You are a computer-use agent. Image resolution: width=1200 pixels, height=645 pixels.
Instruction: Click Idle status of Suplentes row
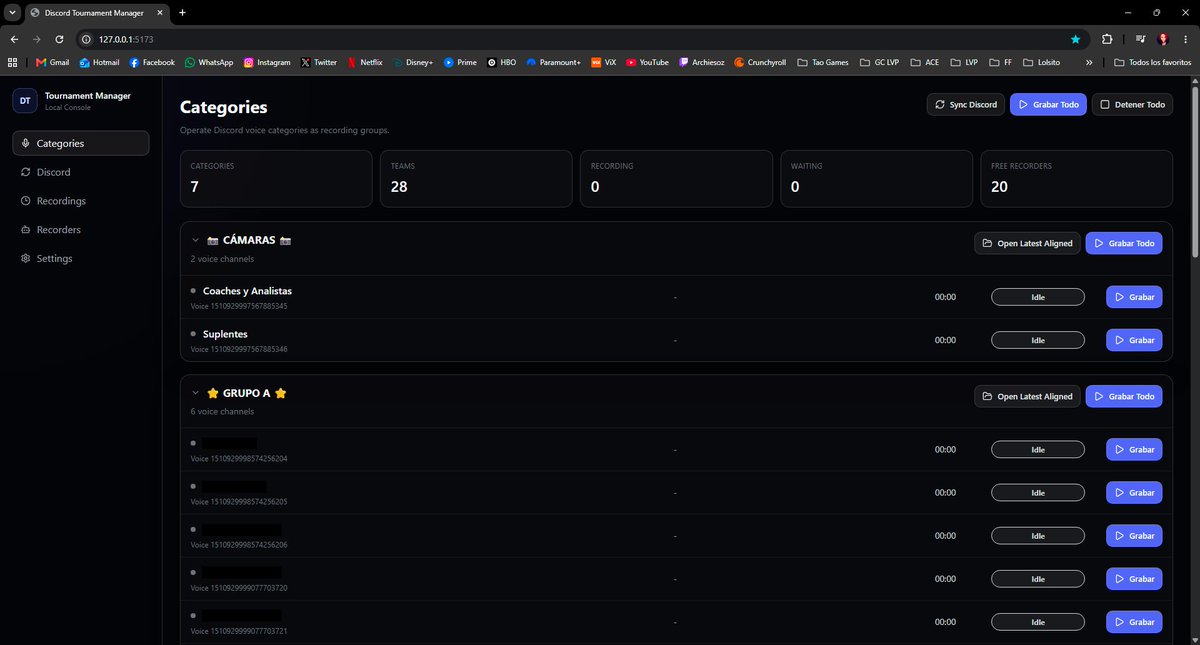(1038, 340)
